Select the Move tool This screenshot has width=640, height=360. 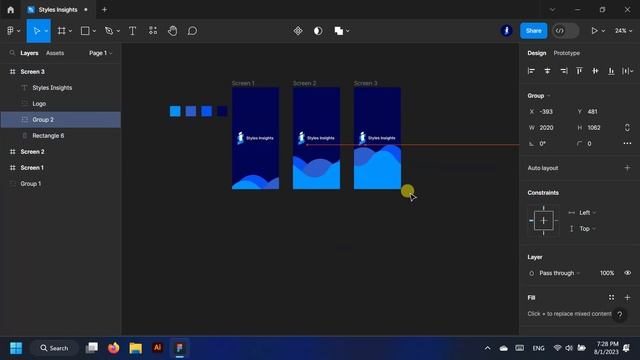(x=36, y=31)
